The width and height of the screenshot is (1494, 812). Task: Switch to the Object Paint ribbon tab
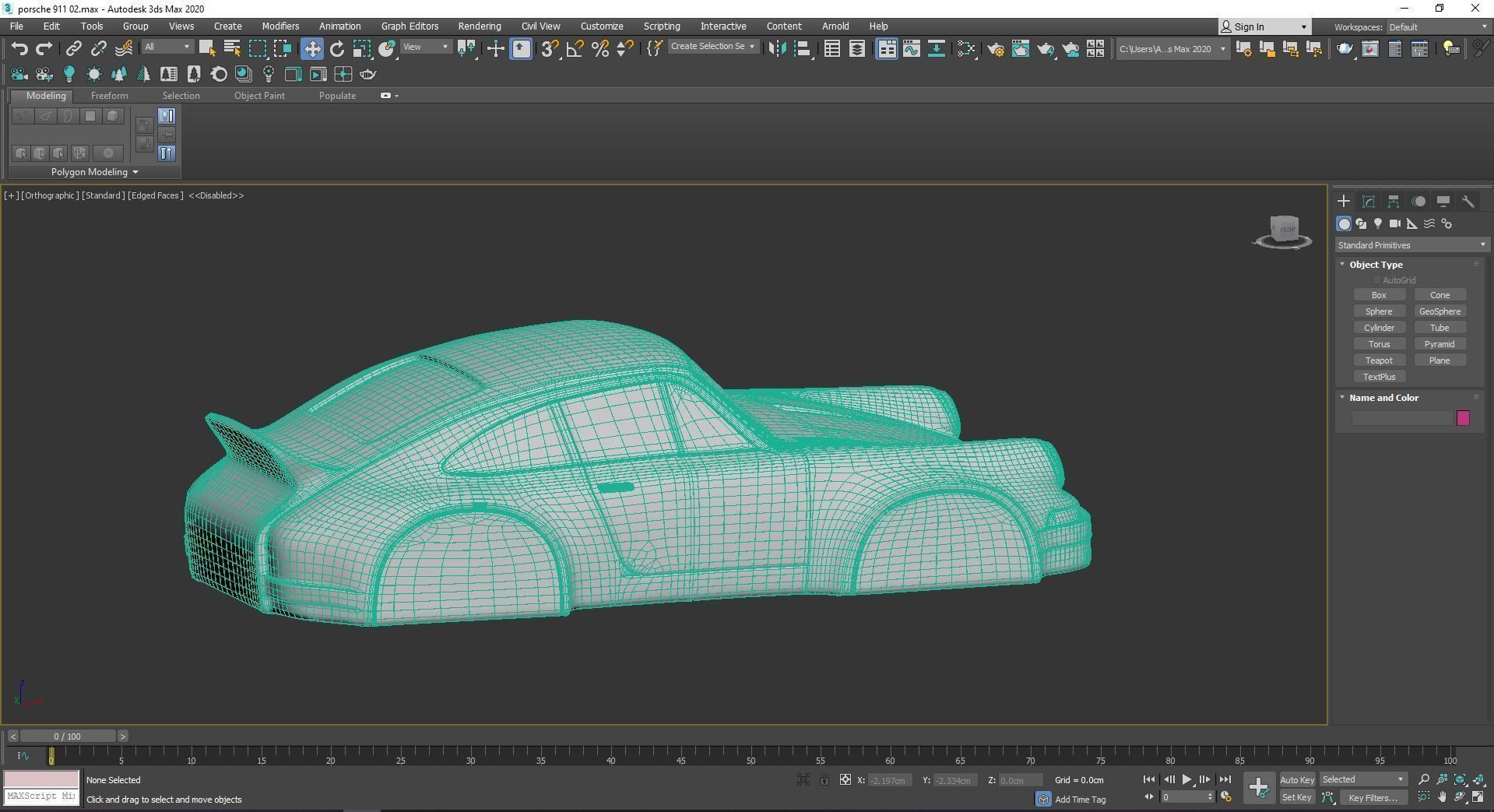(259, 96)
